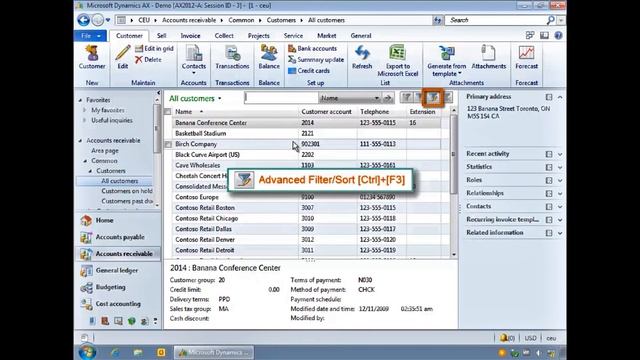
Task: Sort by Customer account column header
Action: (327, 111)
